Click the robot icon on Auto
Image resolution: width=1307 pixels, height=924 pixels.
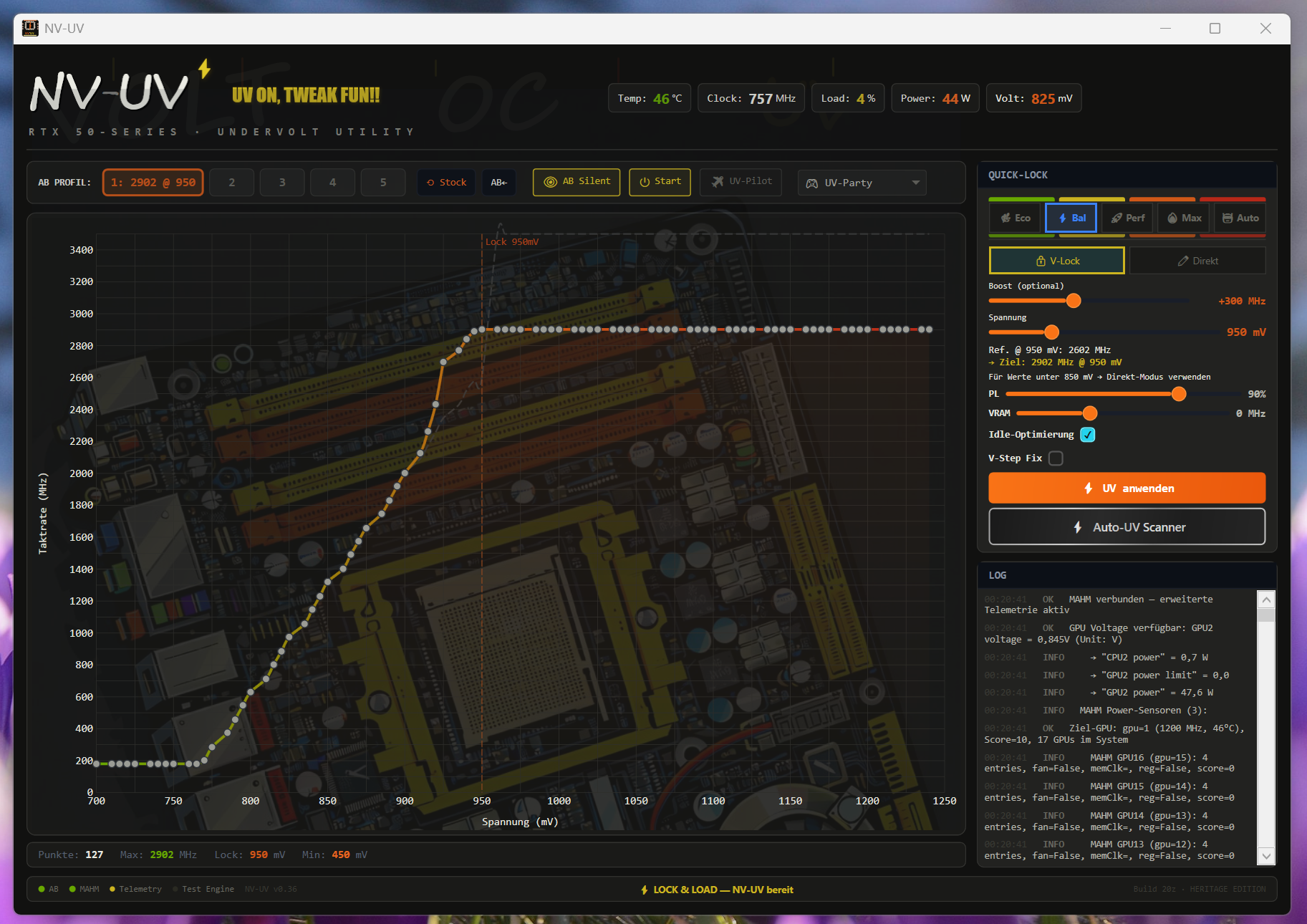coord(1228,218)
